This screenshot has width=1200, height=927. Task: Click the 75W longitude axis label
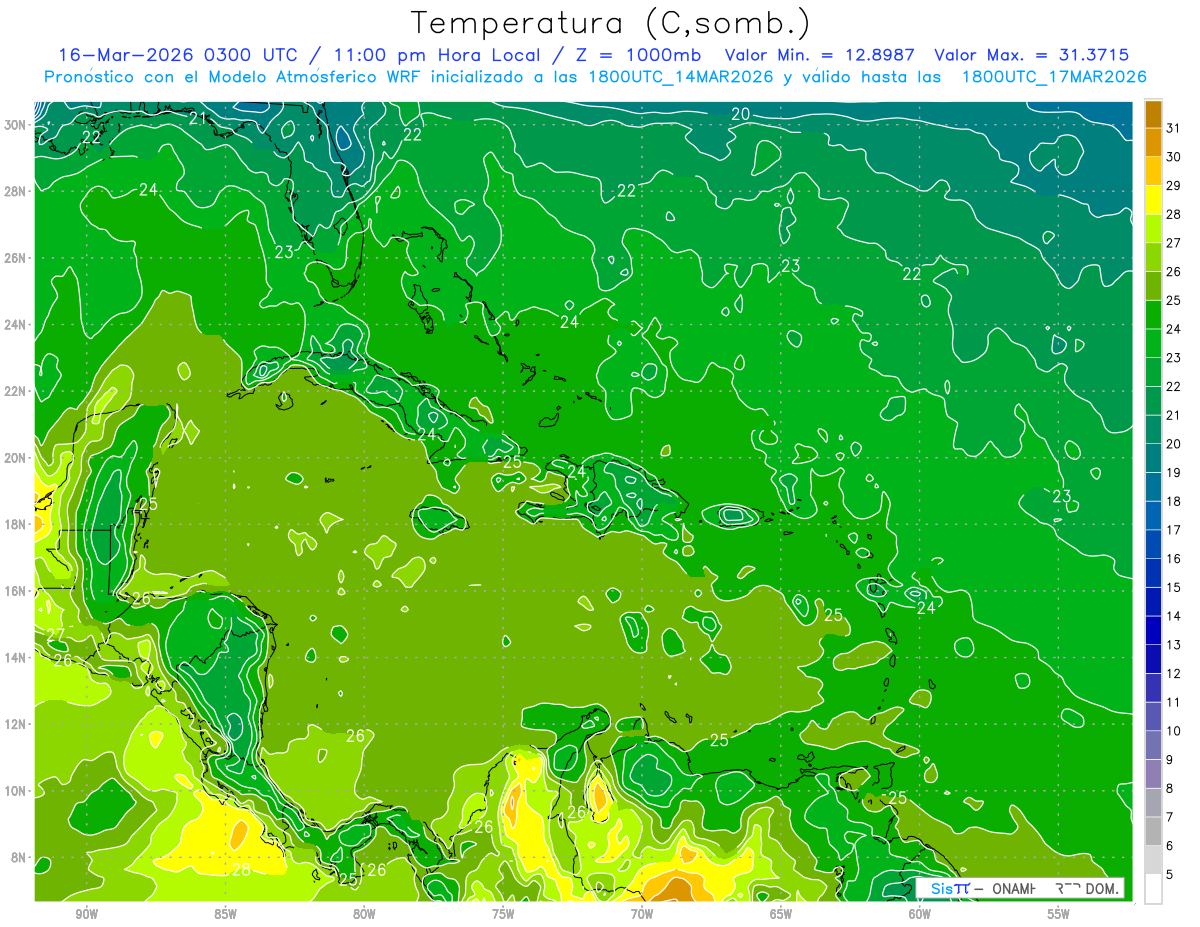(x=503, y=914)
